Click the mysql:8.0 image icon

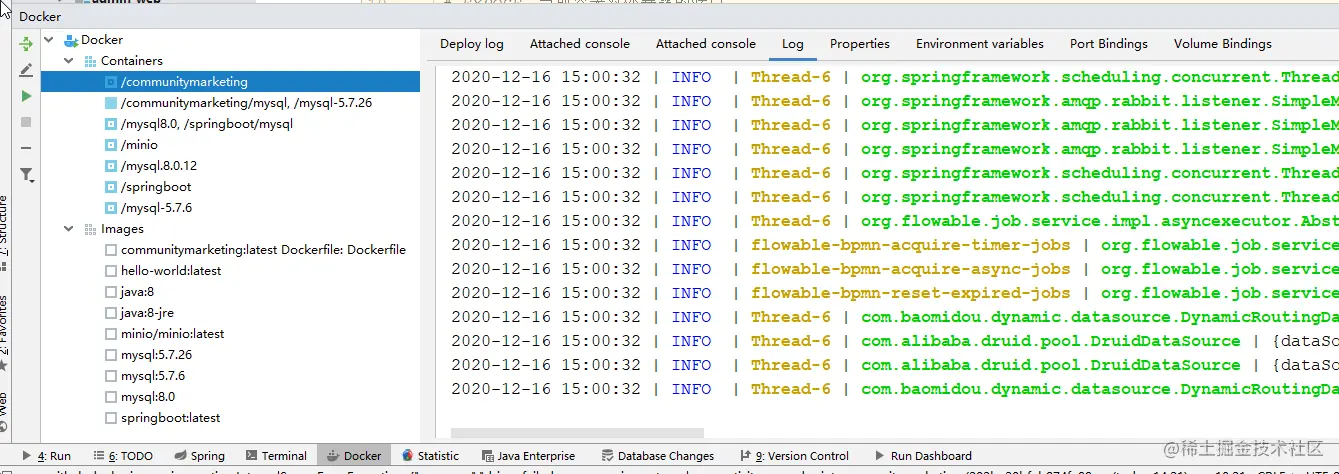(x=111, y=397)
